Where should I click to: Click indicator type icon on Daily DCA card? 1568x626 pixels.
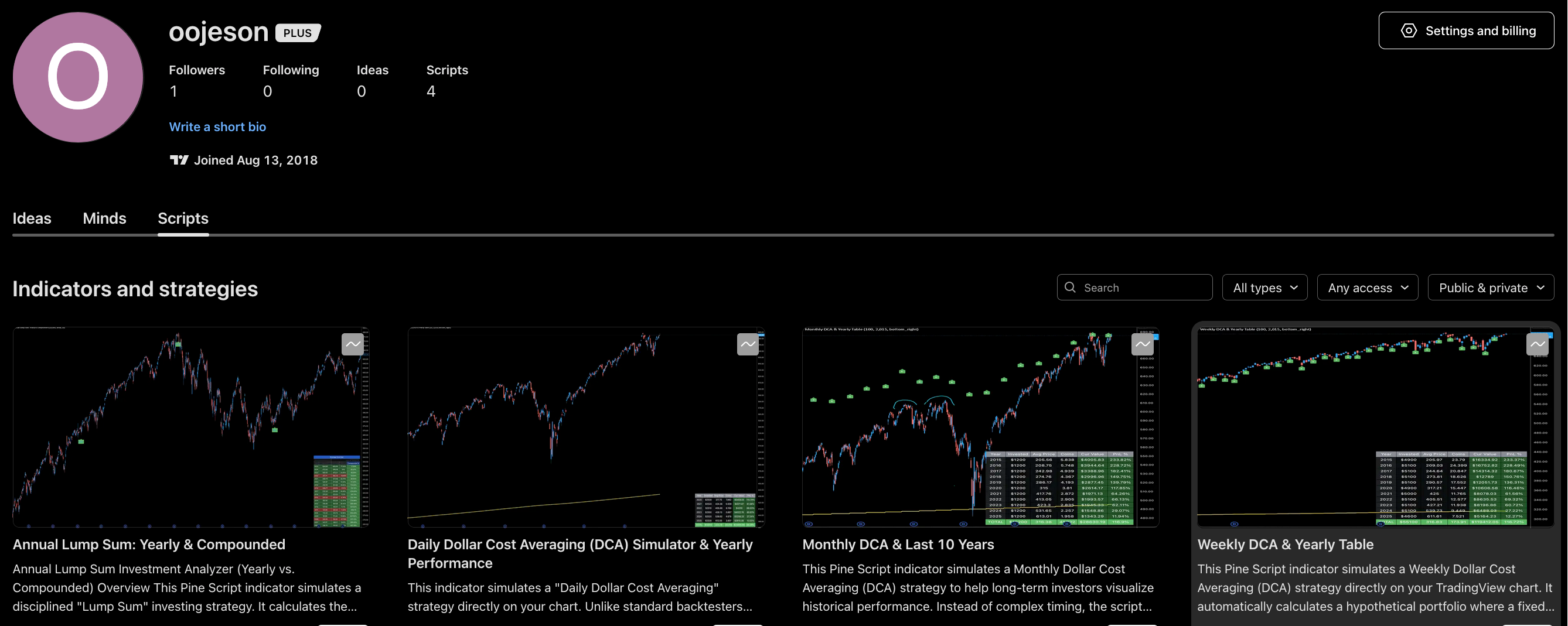coord(748,344)
